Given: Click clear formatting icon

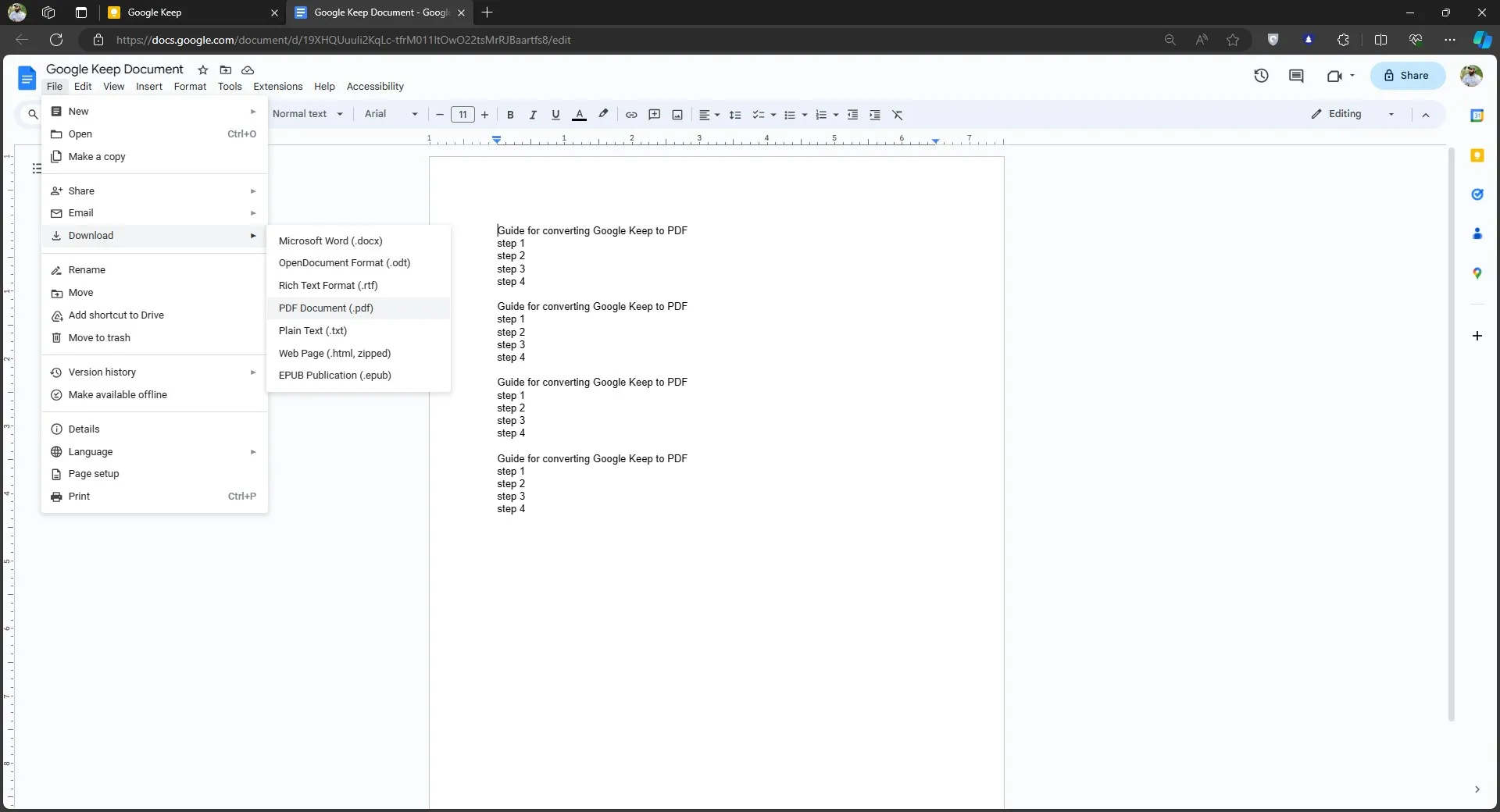Looking at the screenshot, I should click(898, 115).
